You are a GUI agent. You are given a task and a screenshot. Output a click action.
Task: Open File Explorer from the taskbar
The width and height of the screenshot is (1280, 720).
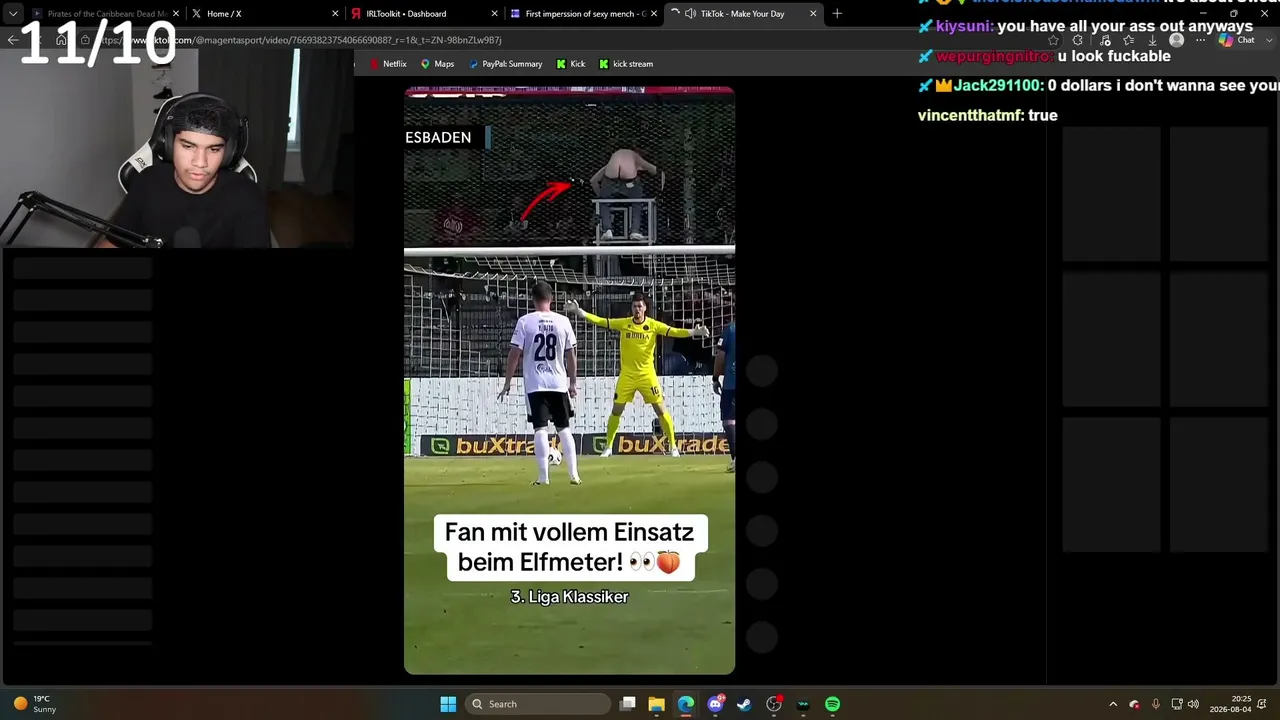(656, 704)
